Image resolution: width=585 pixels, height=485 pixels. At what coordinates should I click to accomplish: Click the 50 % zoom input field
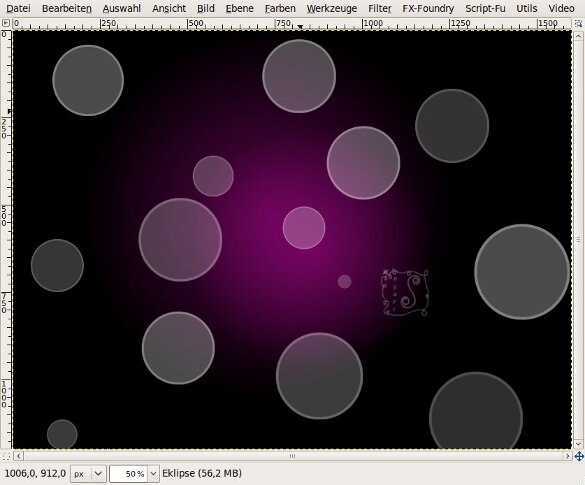(x=129, y=474)
